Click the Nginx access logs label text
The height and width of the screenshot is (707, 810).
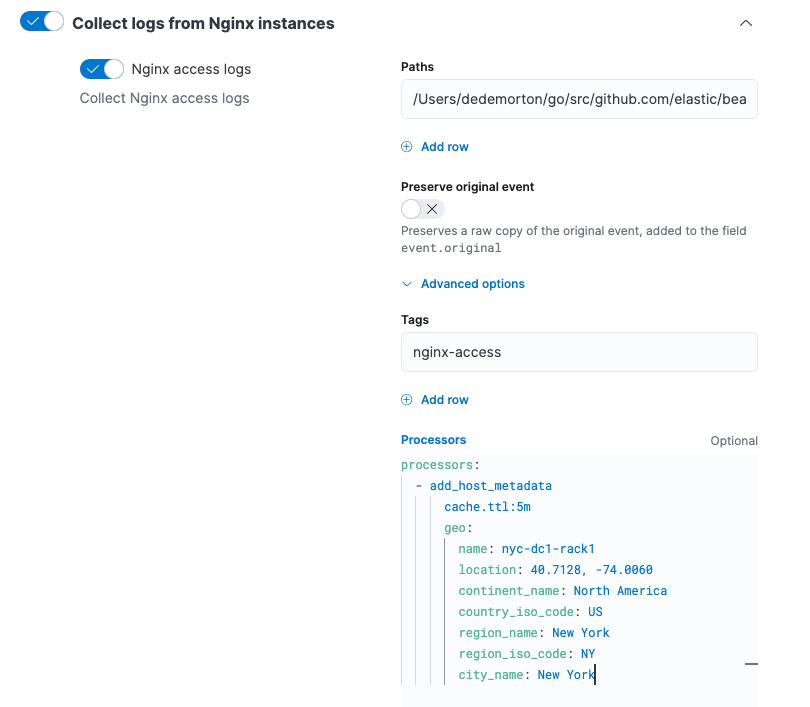(191, 69)
